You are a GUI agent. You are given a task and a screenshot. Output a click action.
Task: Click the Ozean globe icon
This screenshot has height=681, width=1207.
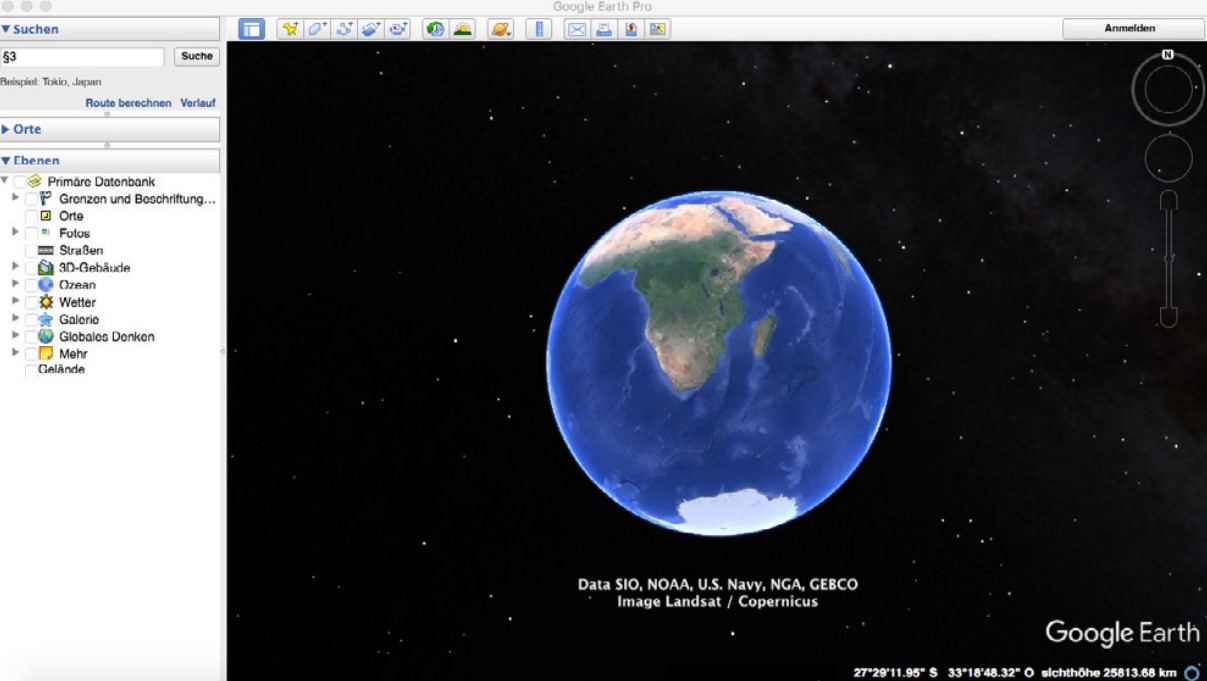tap(46, 285)
